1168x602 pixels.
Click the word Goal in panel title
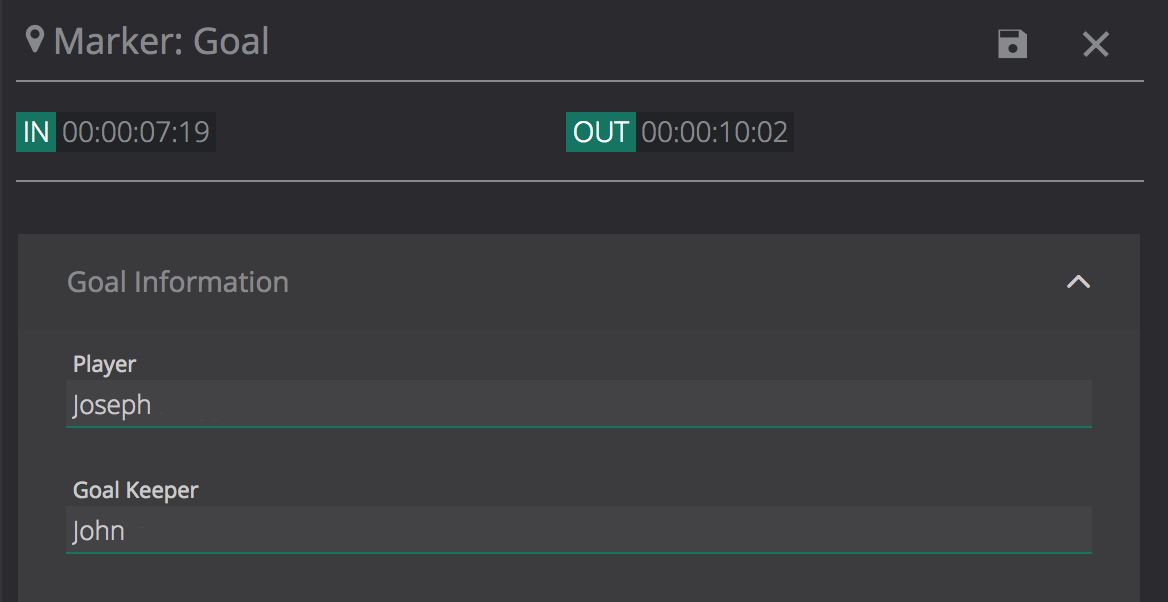[231, 42]
